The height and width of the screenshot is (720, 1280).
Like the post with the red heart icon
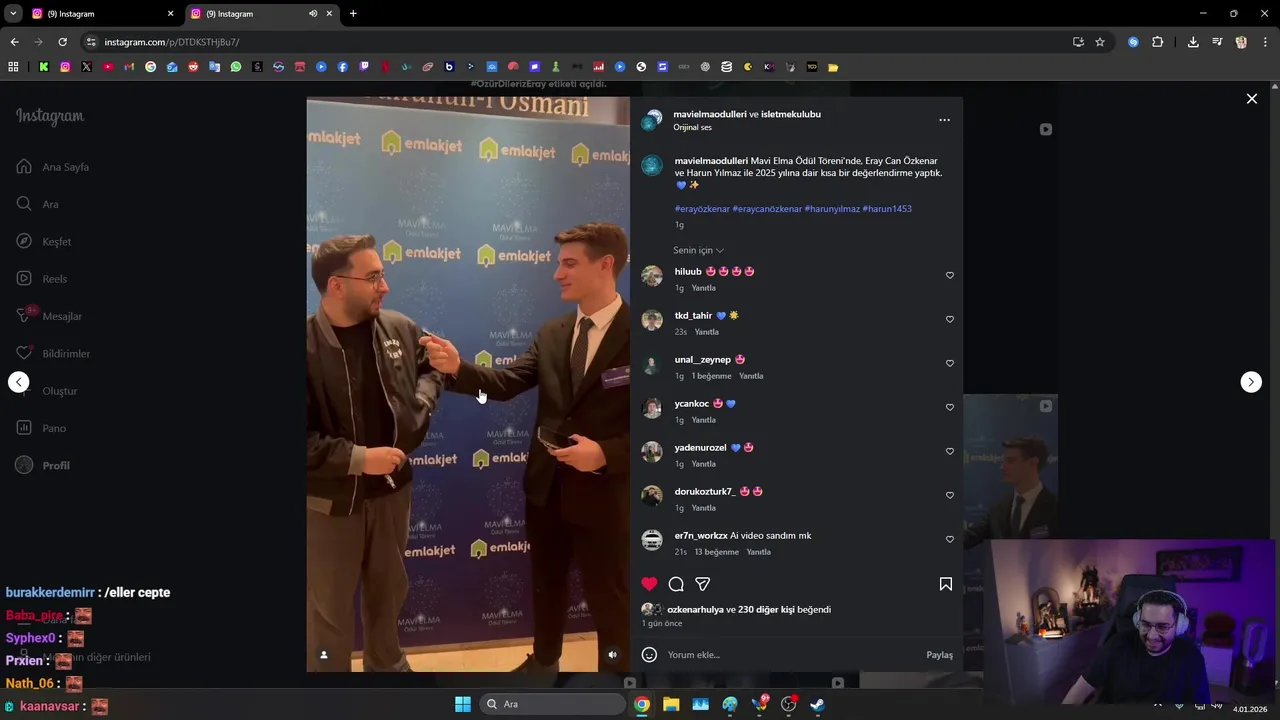649,584
